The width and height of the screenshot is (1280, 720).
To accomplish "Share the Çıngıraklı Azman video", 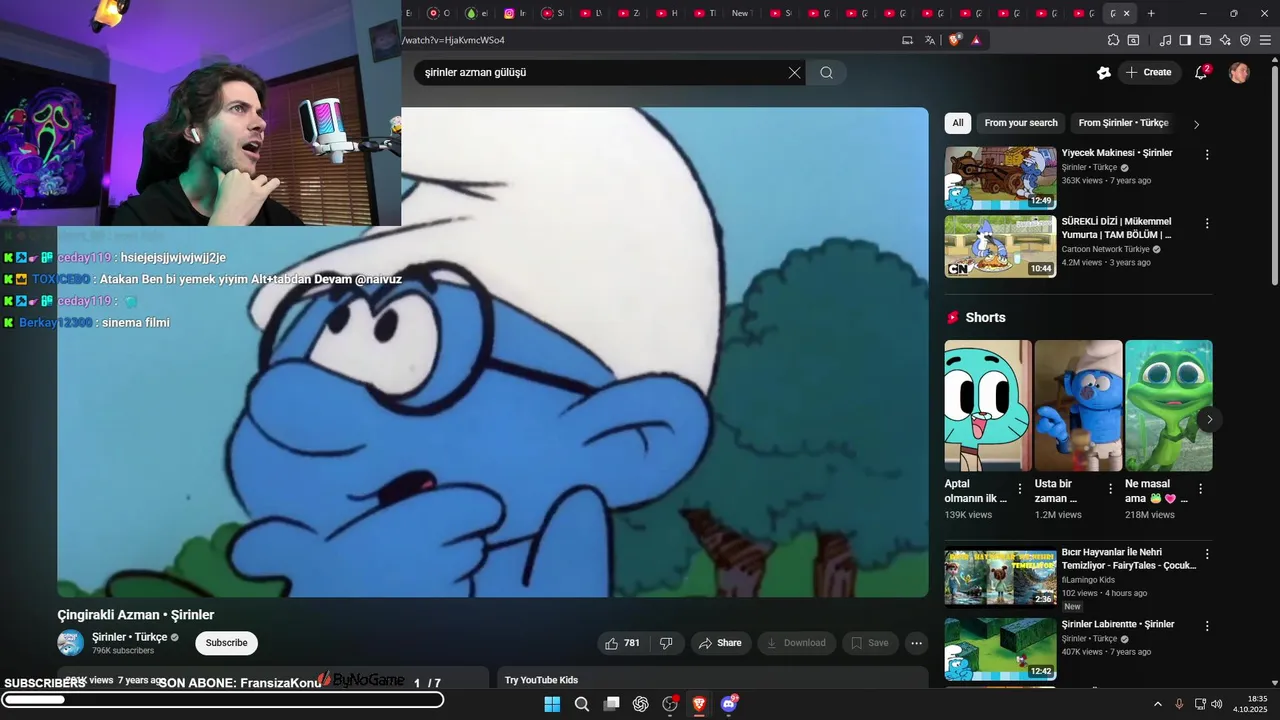I will coord(721,643).
